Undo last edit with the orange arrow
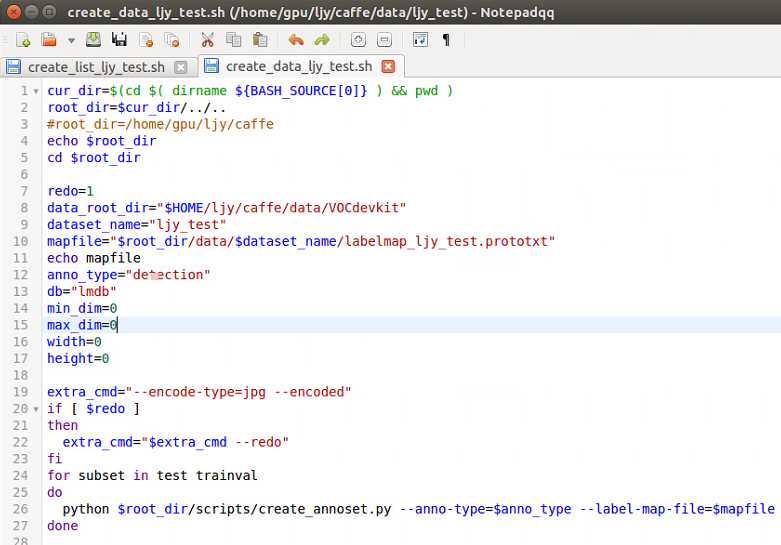 point(296,39)
